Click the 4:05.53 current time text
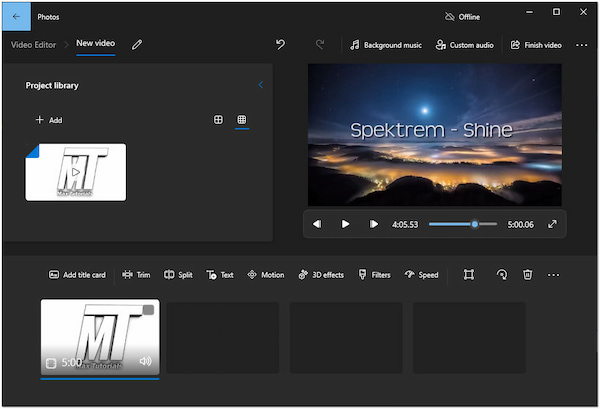The image size is (600, 409). [405, 225]
